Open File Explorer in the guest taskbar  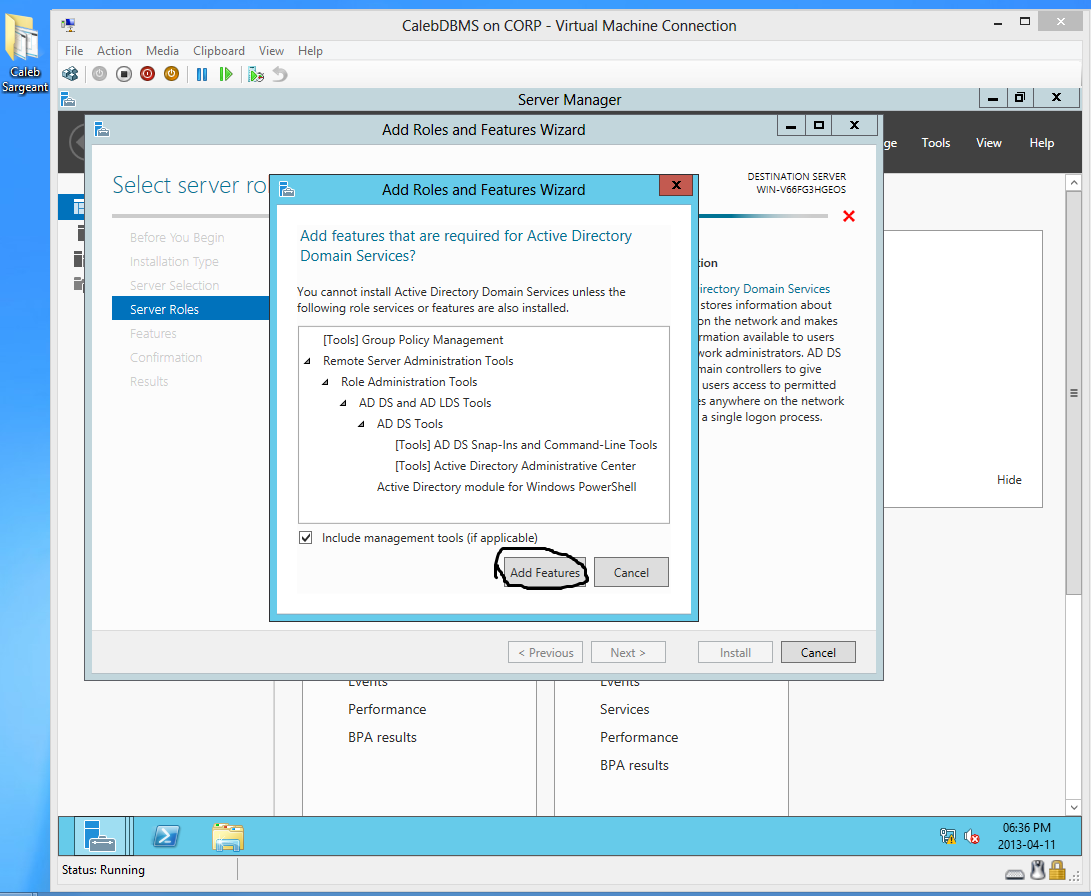click(228, 836)
